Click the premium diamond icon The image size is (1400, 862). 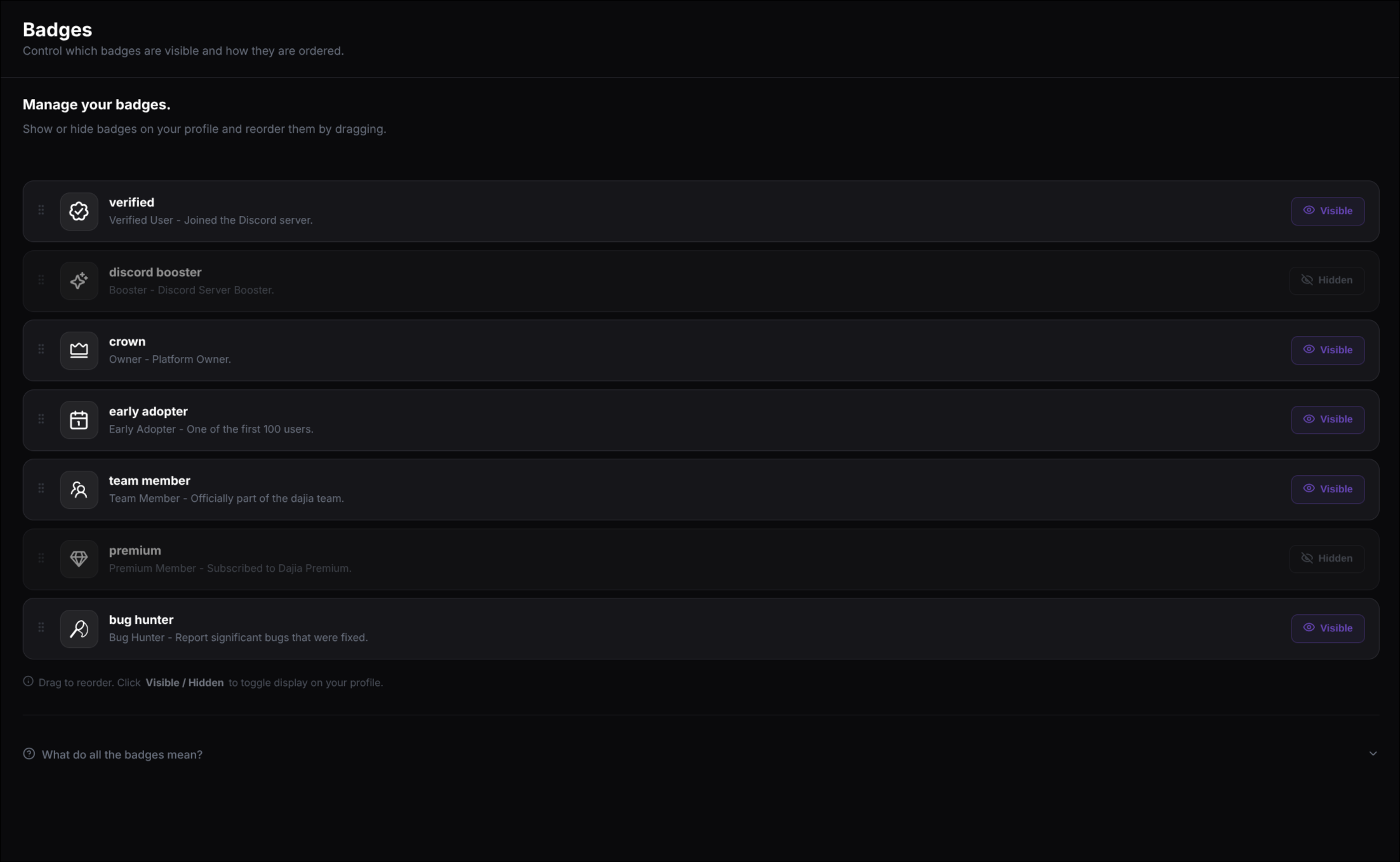click(79, 559)
